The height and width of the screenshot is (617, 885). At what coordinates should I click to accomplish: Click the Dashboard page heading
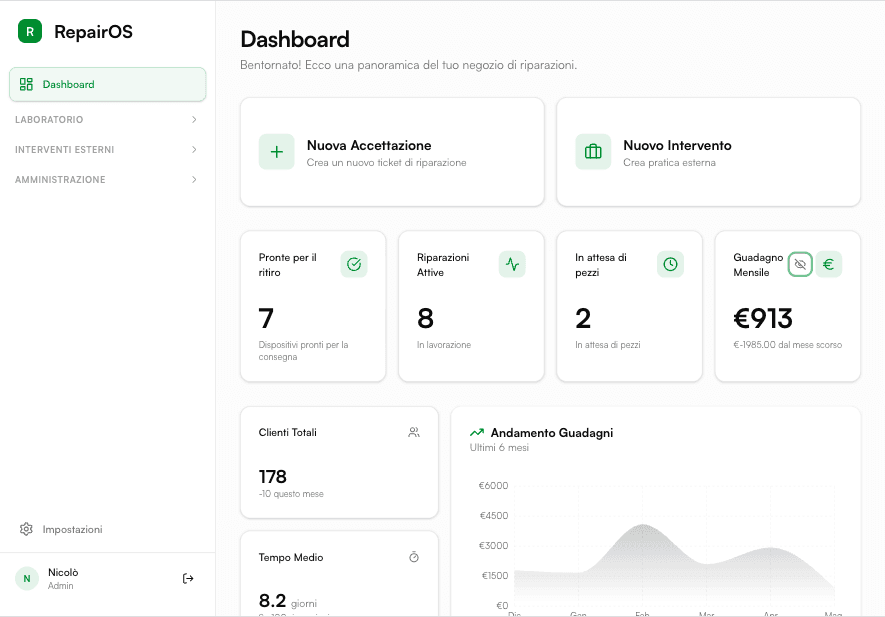pos(295,40)
